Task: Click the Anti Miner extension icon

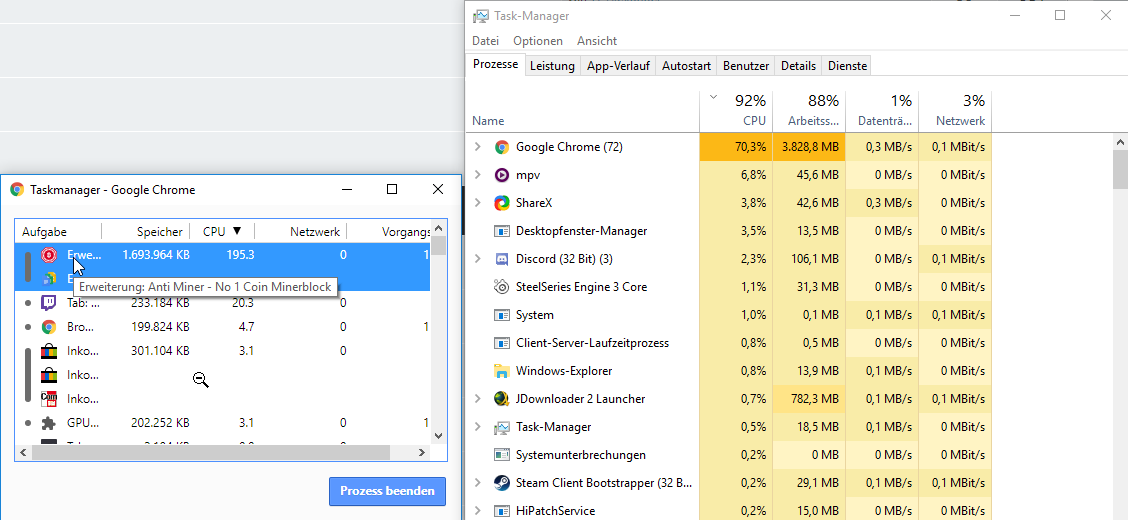Action: [x=49, y=255]
